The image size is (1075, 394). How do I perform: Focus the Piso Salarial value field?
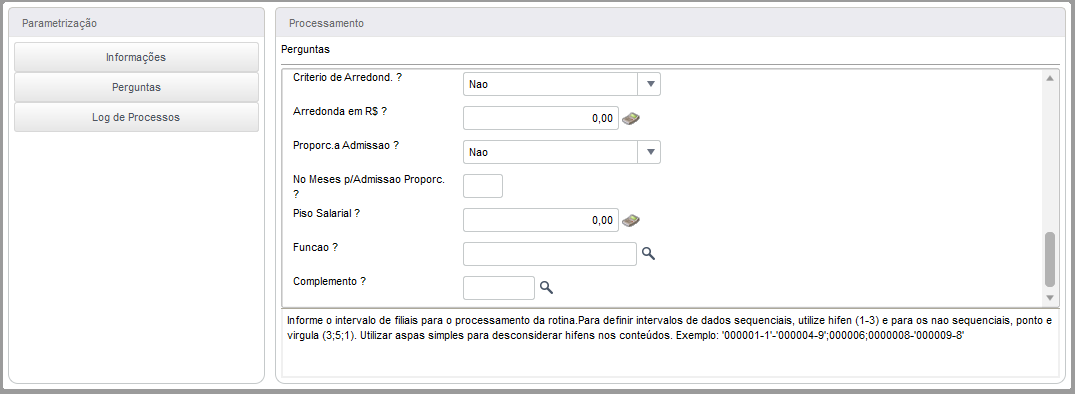pyautogui.click(x=541, y=220)
